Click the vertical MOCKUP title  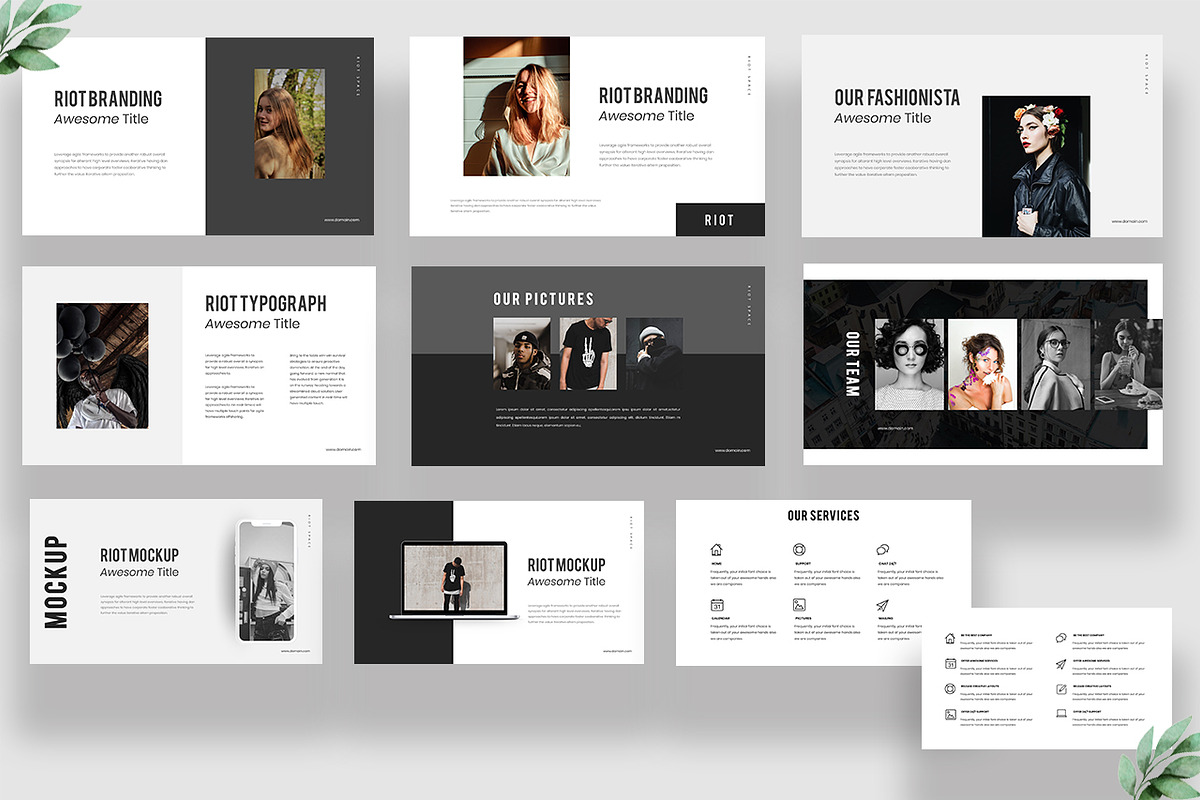click(57, 582)
